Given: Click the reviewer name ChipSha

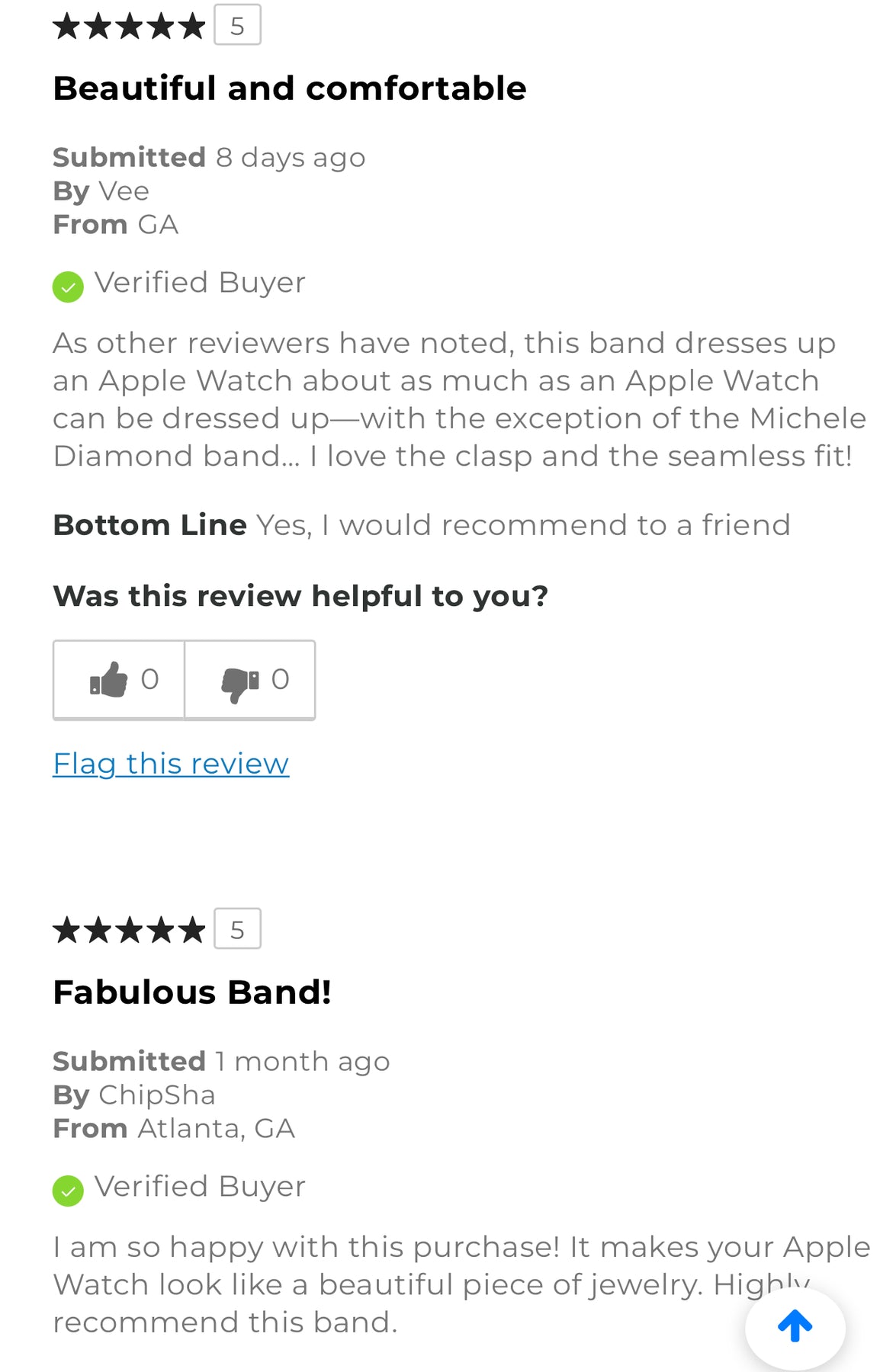Looking at the screenshot, I should (x=157, y=1095).
